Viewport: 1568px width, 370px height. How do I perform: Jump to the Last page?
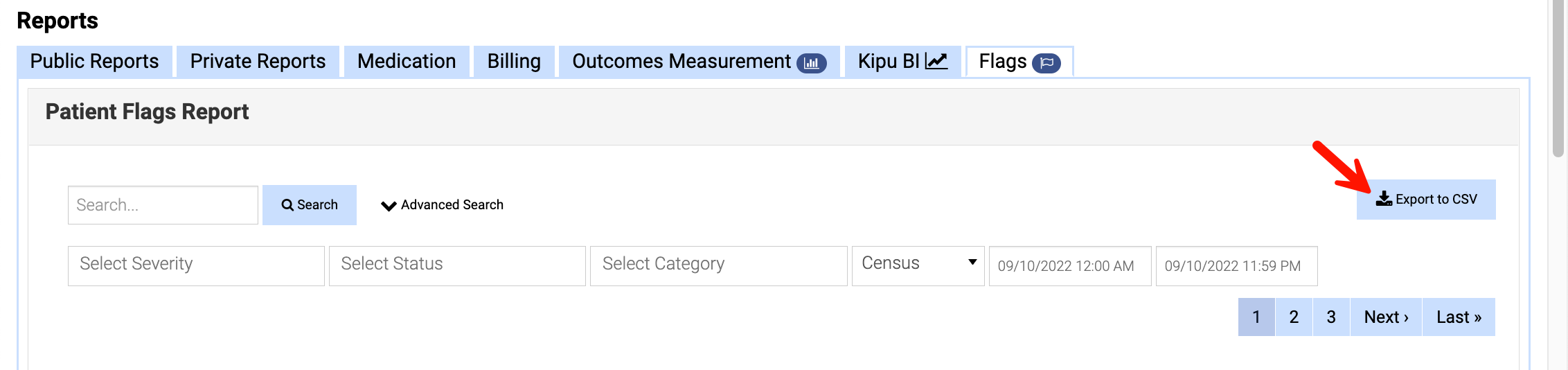click(x=1459, y=317)
